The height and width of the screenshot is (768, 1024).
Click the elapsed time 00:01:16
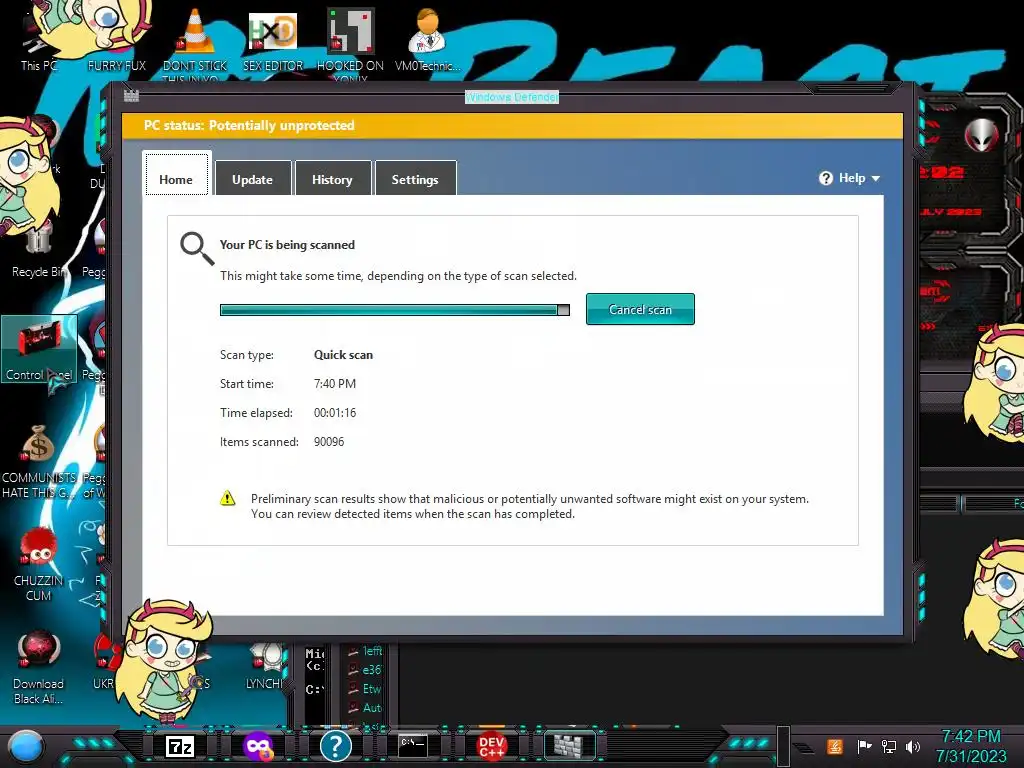(x=334, y=413)
